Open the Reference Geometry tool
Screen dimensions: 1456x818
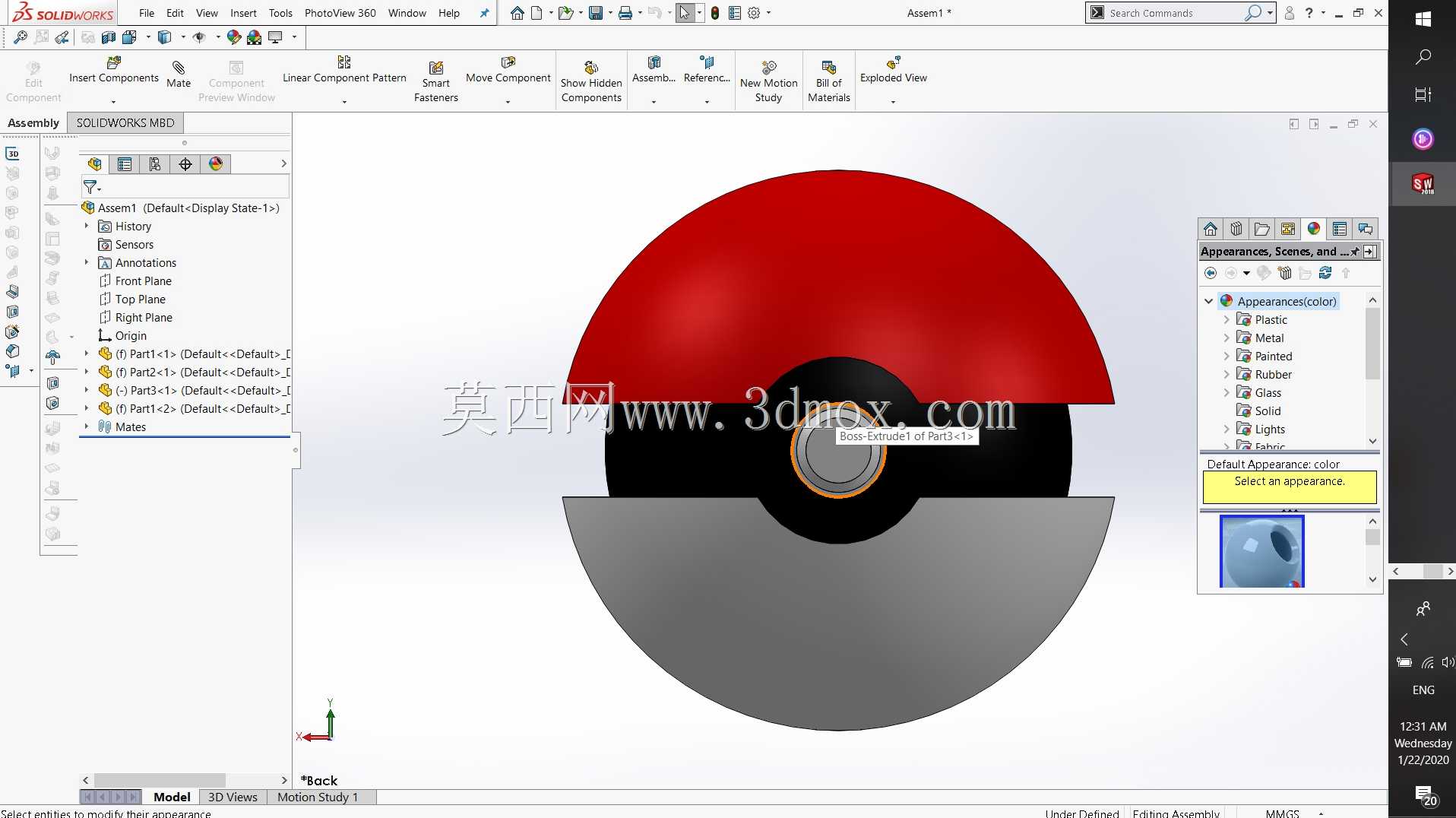[707, 71]
